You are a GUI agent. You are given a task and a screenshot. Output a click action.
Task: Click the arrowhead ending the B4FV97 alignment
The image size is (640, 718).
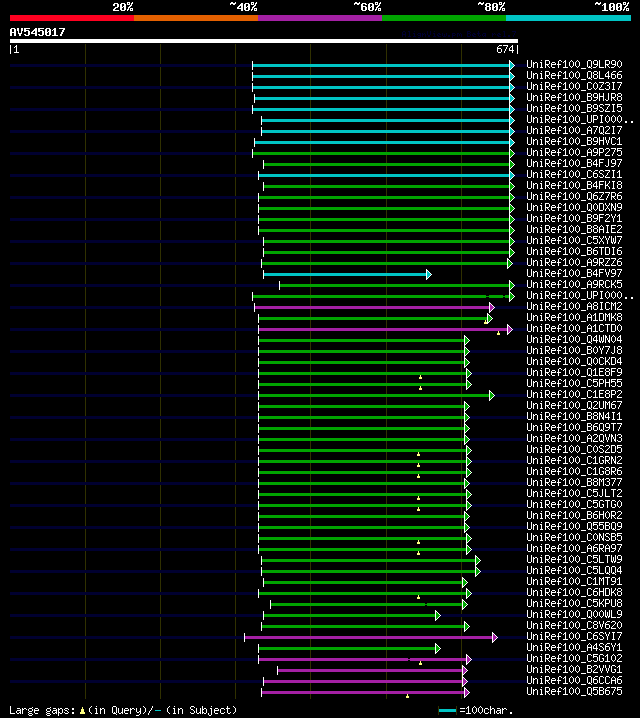(428, 274)
